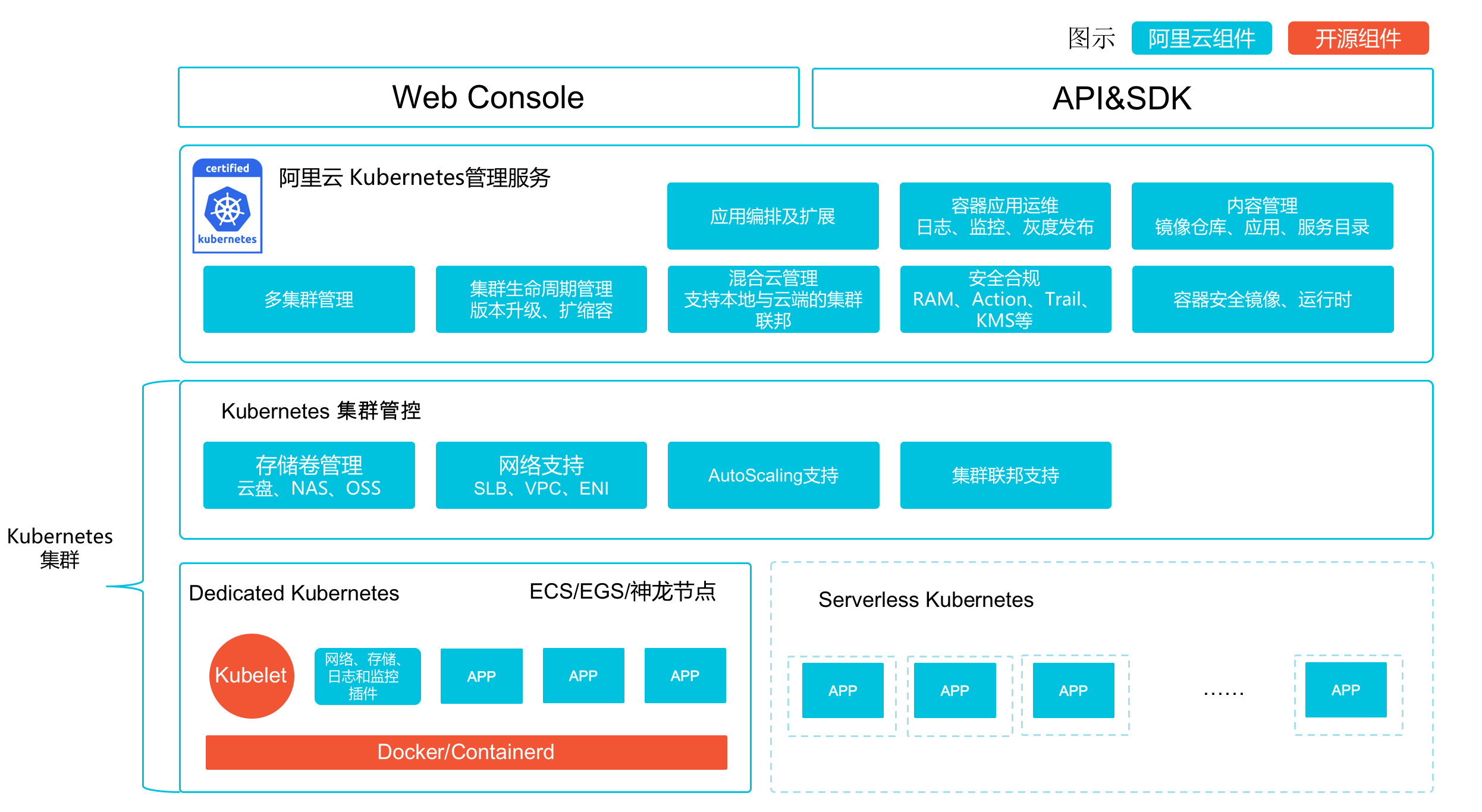Select the Web Console box
Image resolution: width=1482 pixels, height=812 pixels.
[x=488, y=97]
